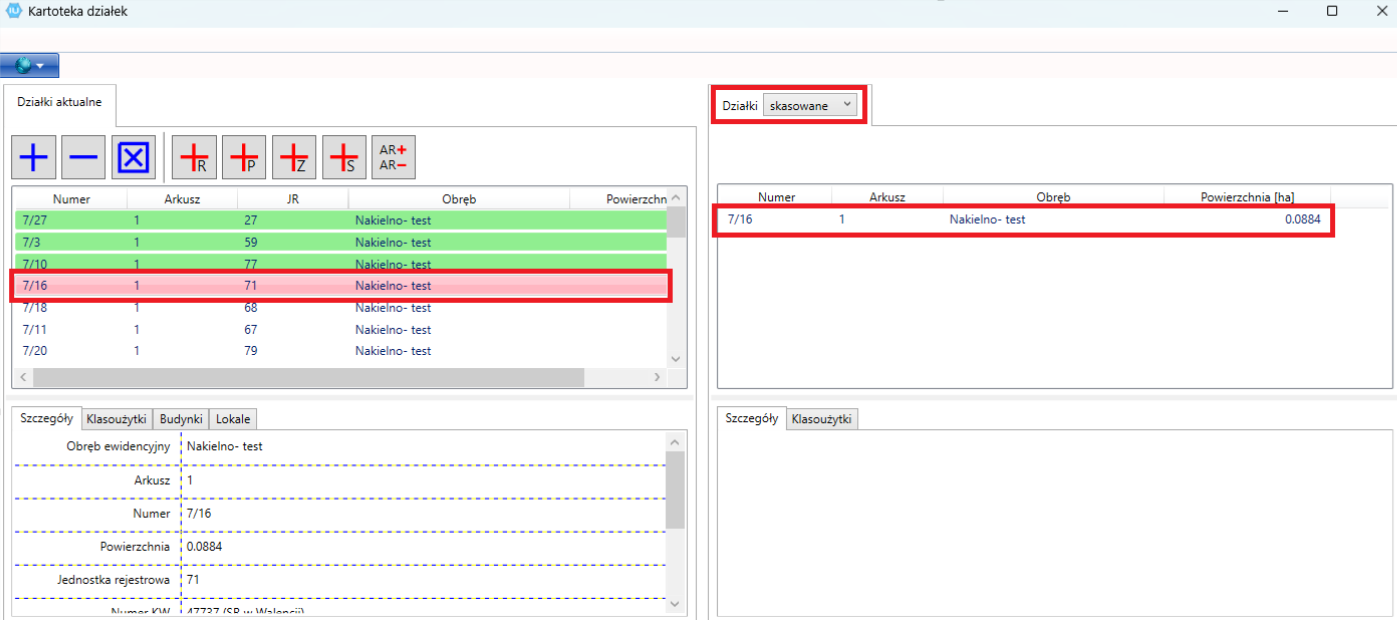Click the red plus P icon
The height and width of the screenshot is (620, 1397).
(244, 158)
